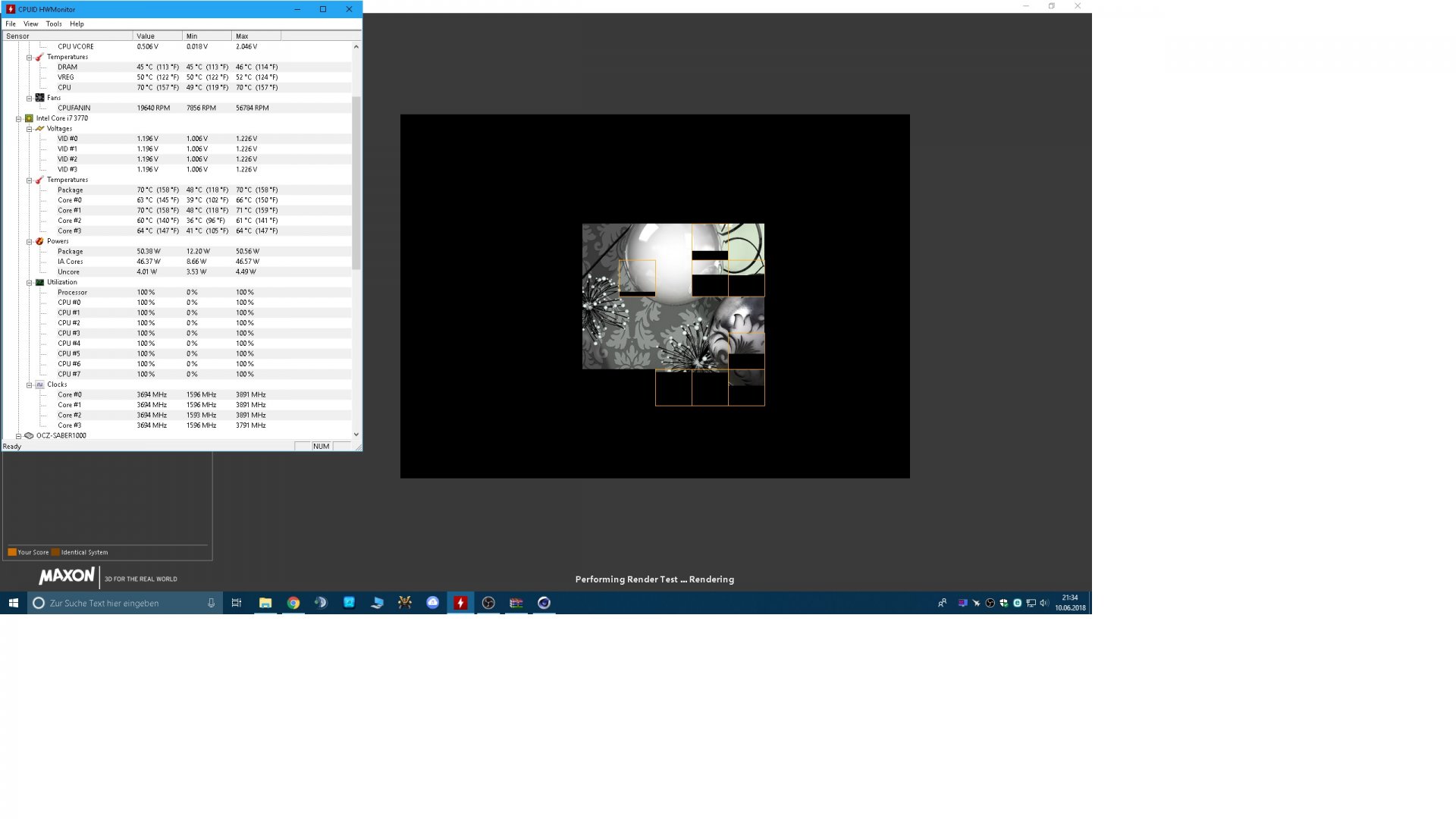Viewport: 1456px width, 819px height.
Task: Collapse the Utilization tree group
Action: click(29, 282)
